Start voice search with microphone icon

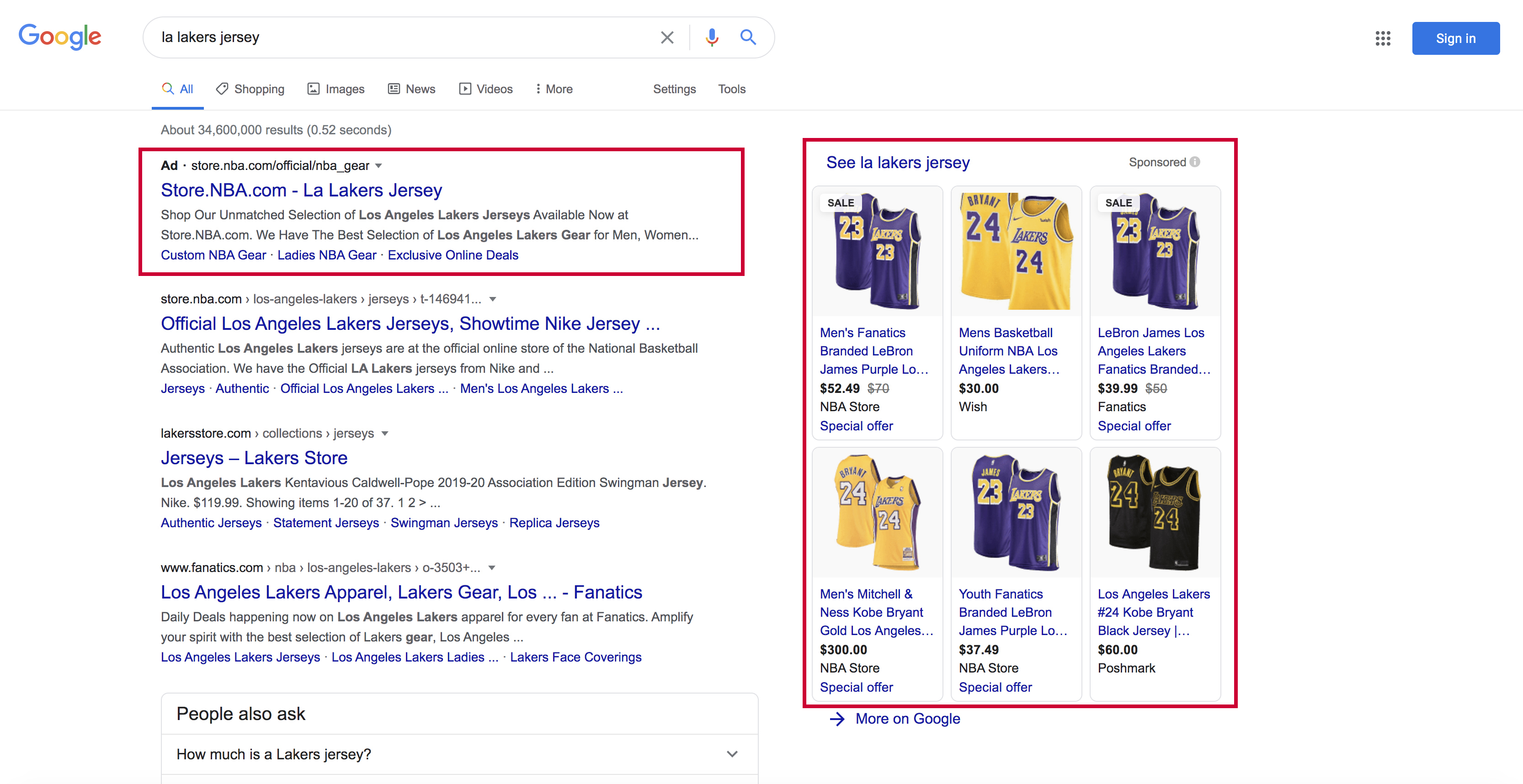click(712, 37)
